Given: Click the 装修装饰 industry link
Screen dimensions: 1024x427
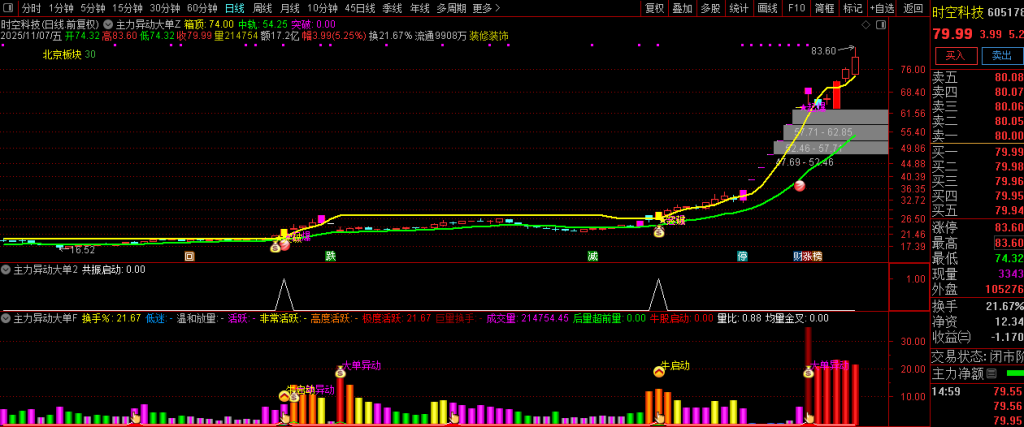Looking at the screenshot, I should pos(489,36).
